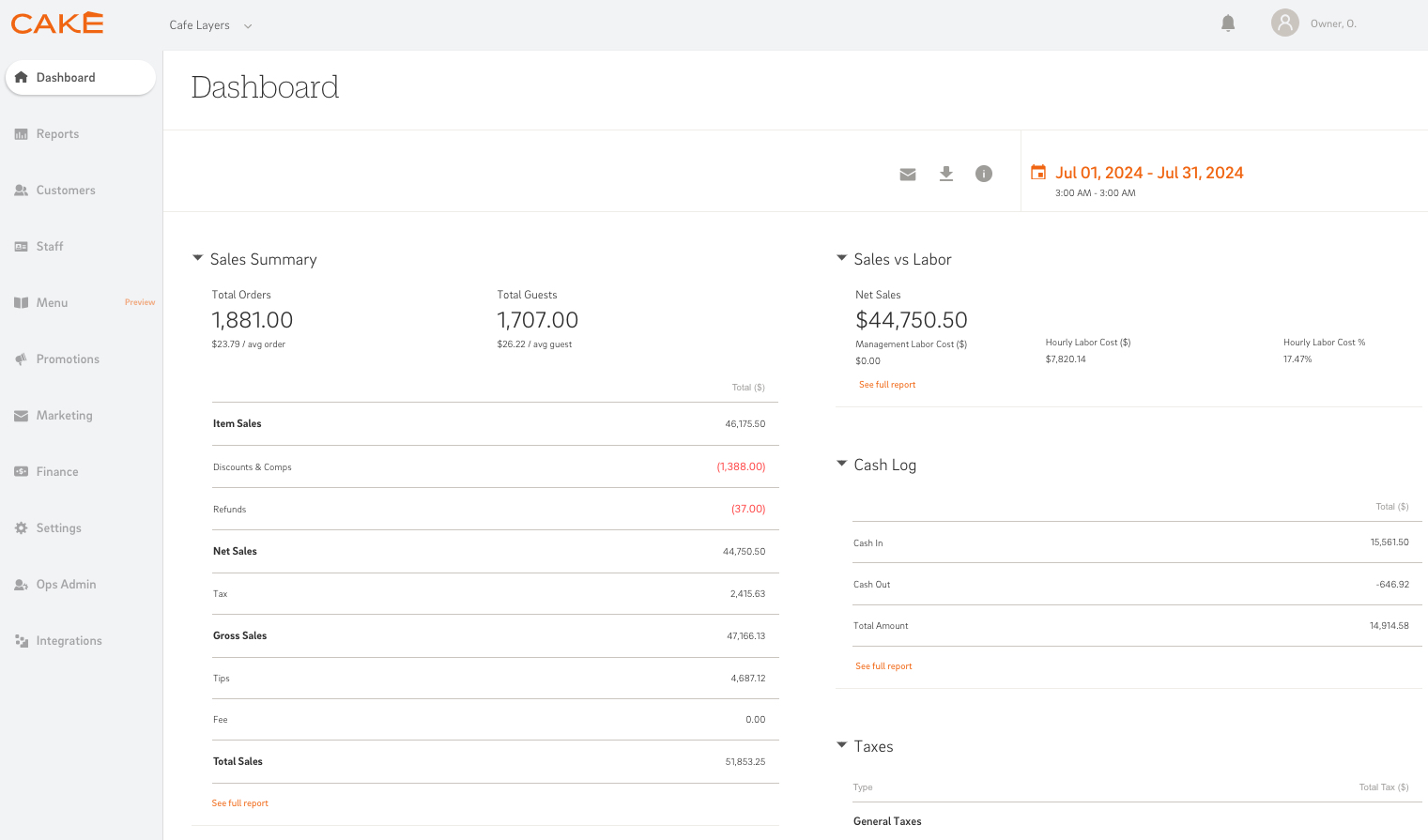Click the Owner, O. account name
This screenshot has height=840, width=1428.
1333,24
